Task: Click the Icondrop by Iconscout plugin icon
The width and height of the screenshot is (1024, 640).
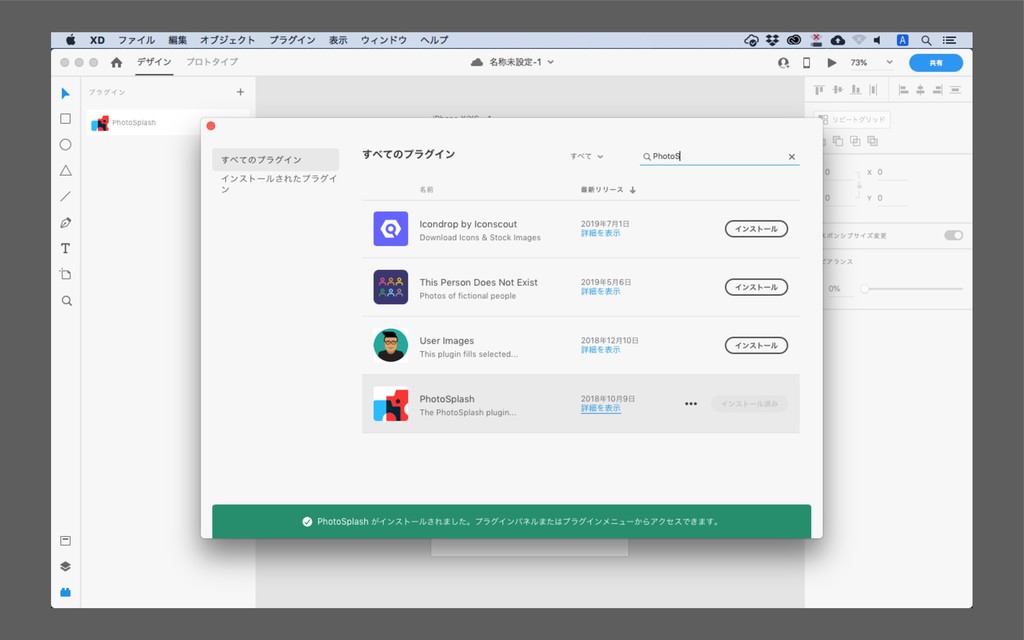Action: pyautogui.click(x=391, y=229)
